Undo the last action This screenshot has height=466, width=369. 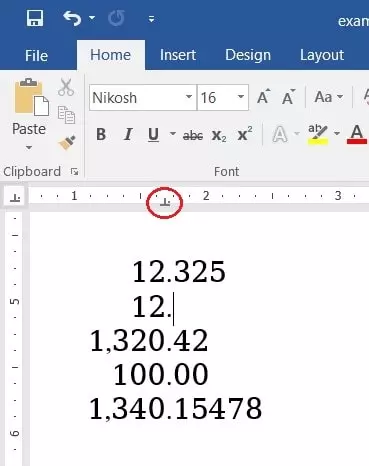[x=72, y=18]
